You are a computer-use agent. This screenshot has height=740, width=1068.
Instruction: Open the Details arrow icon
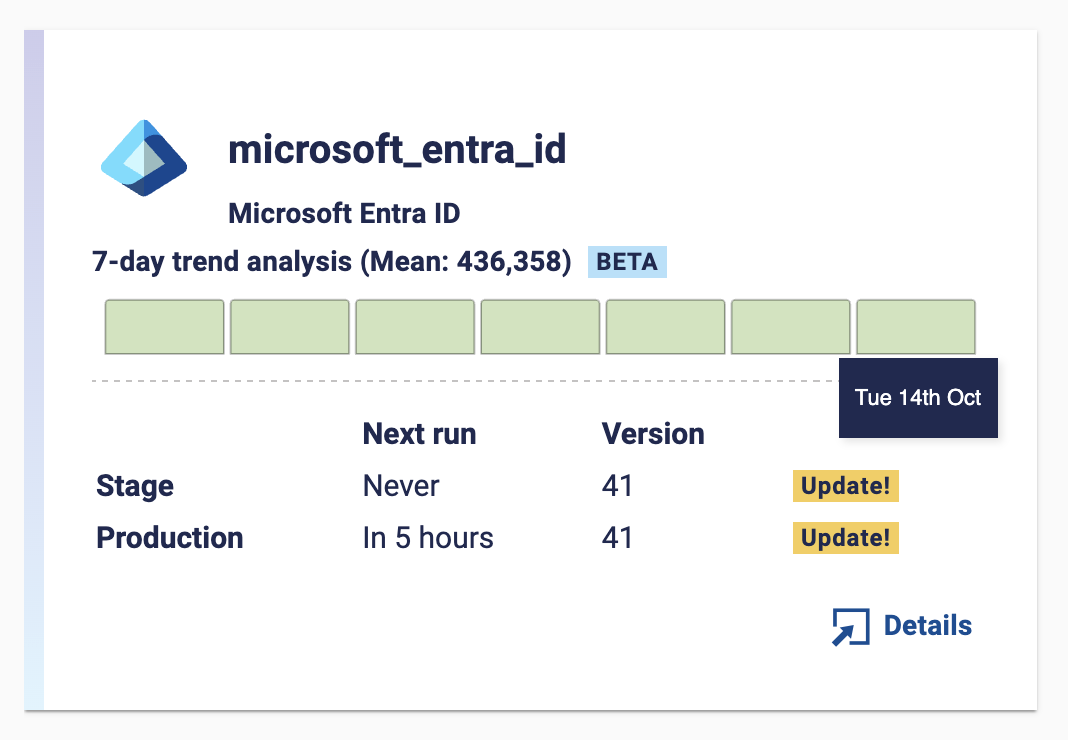point(851,626)
